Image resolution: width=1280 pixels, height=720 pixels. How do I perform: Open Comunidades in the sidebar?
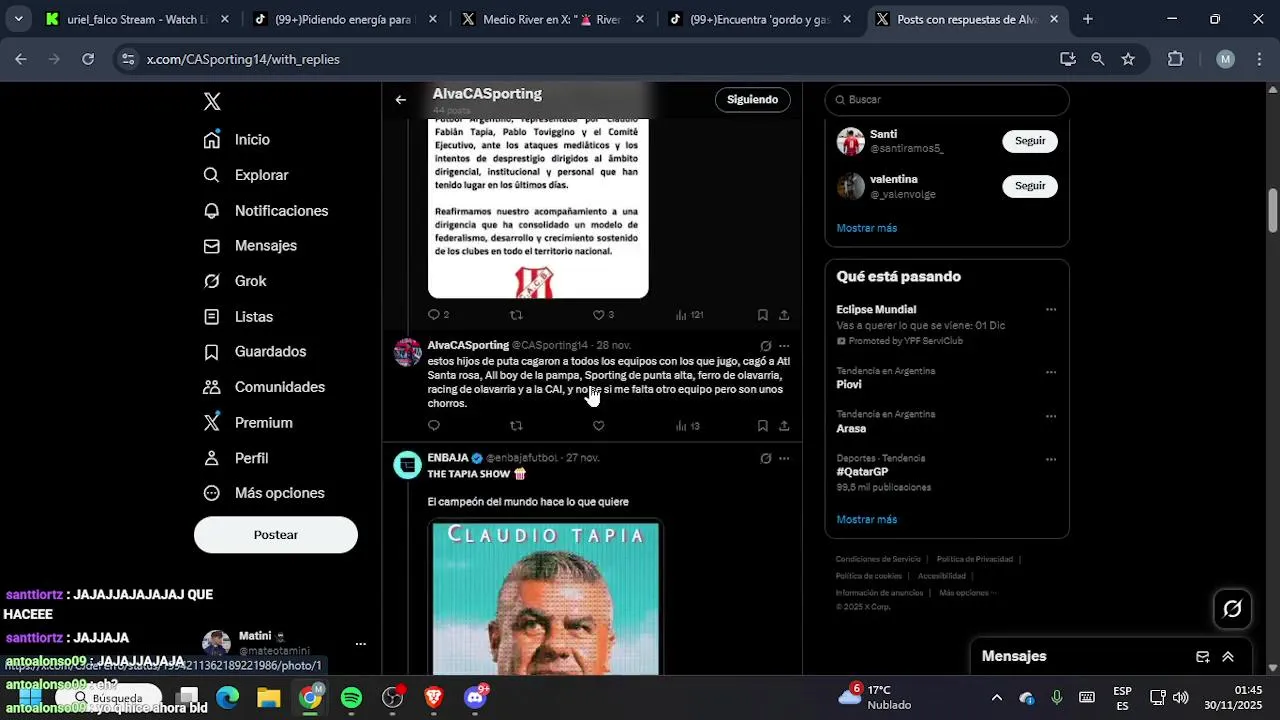click(264, 387)
